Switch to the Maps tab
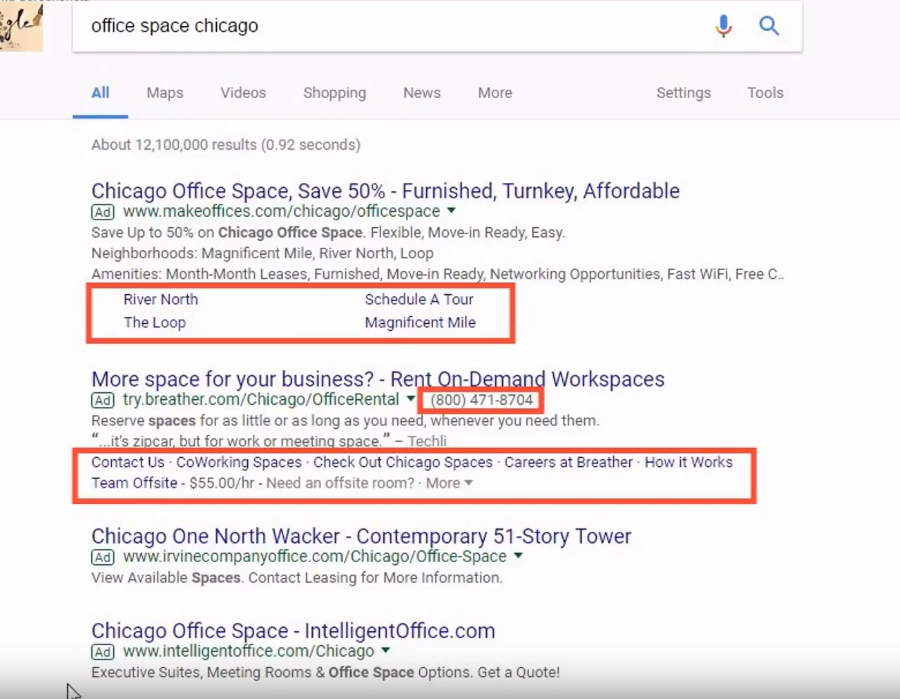 [165, 93]
